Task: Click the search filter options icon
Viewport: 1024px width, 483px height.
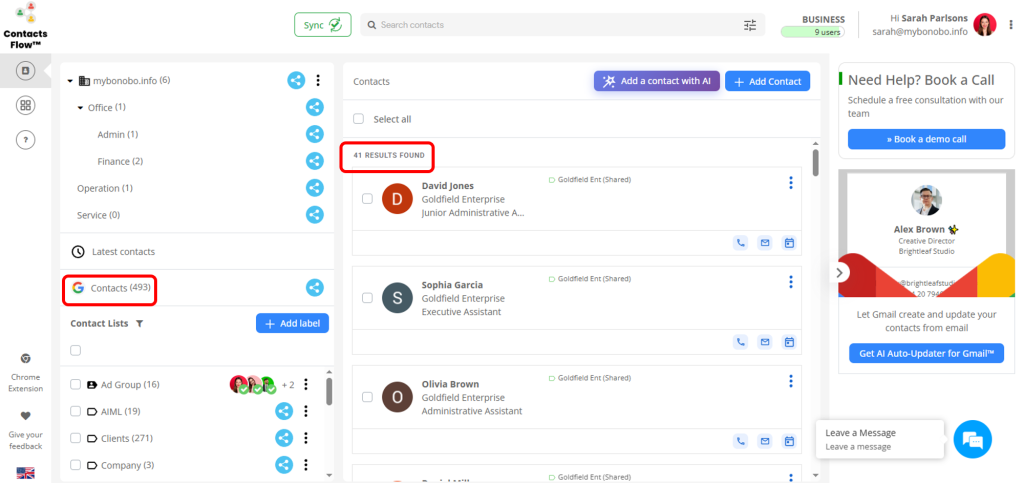Action: tap(750, 25)
